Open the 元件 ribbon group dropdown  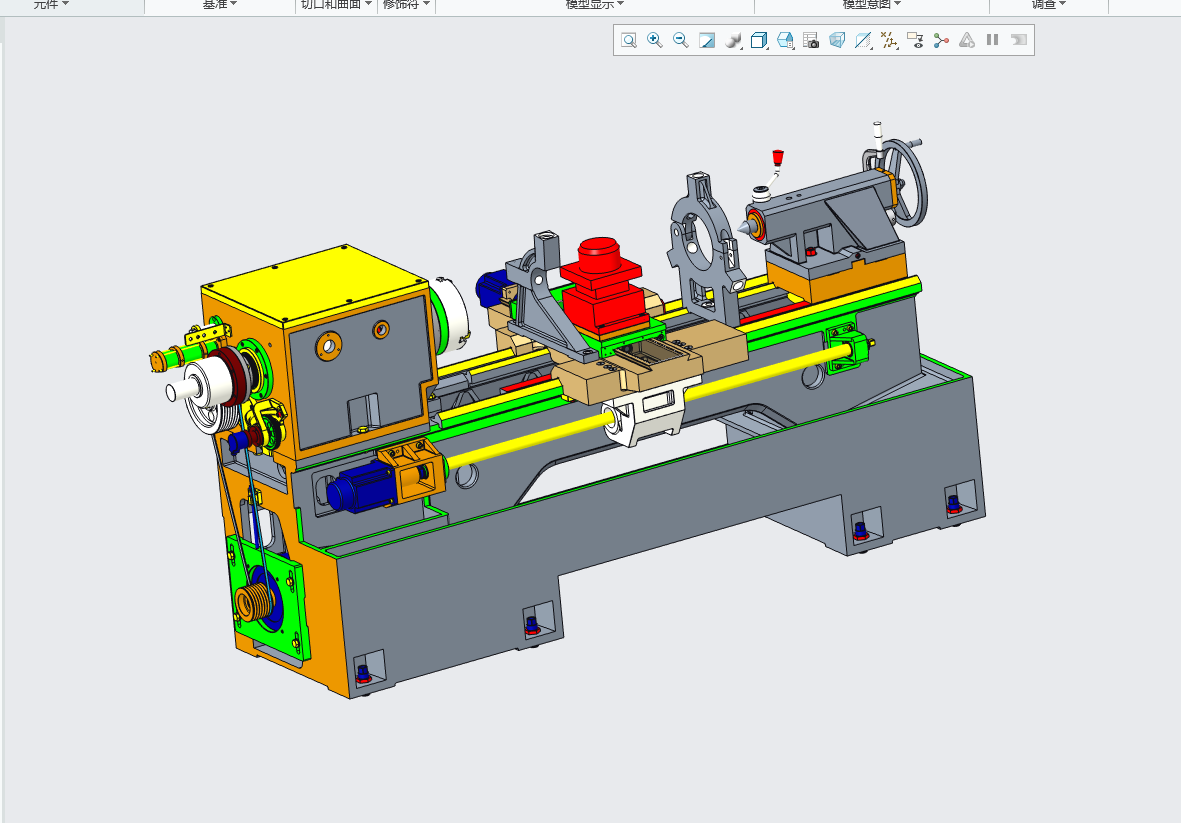point(51,5)
